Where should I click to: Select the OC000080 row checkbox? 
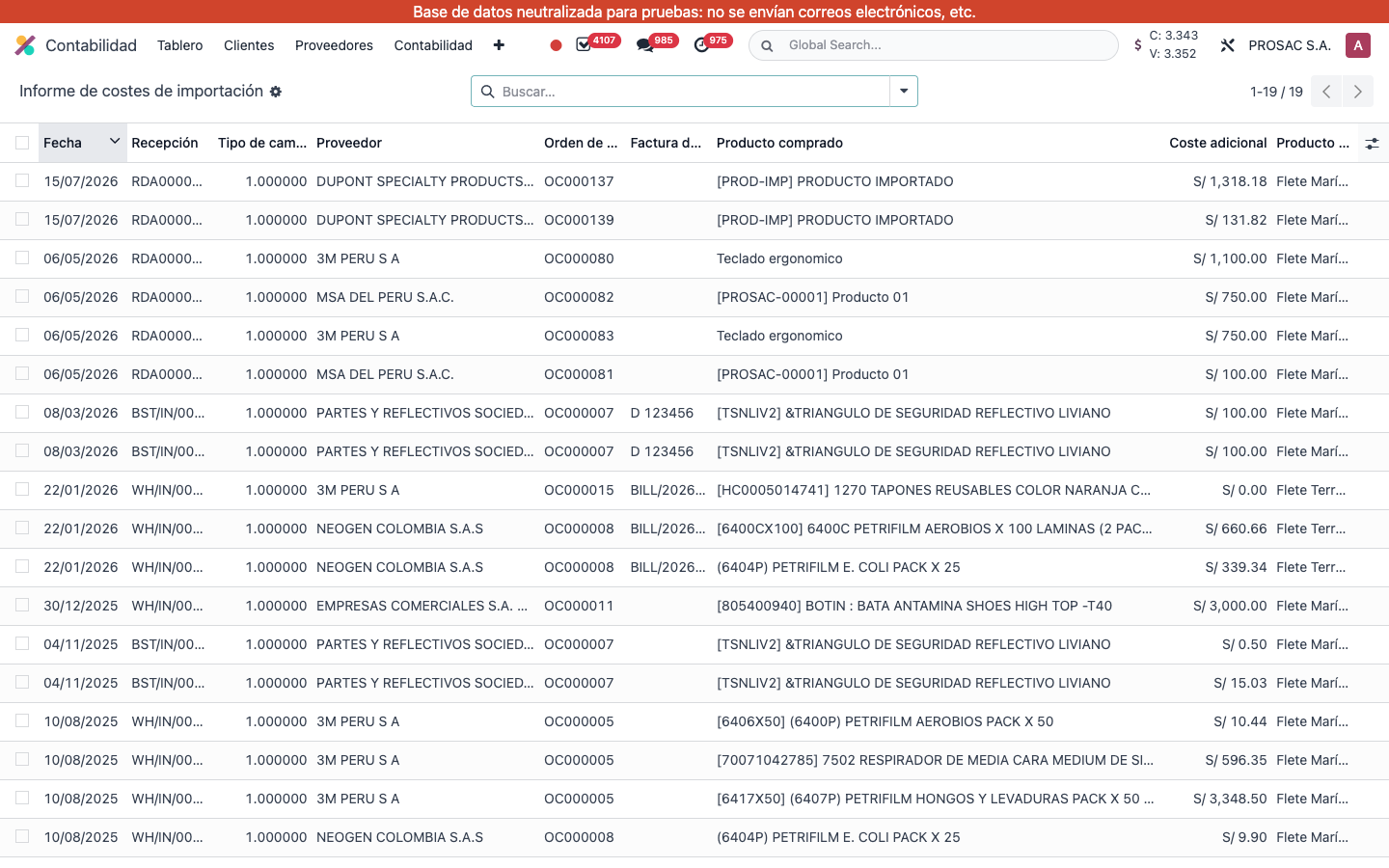pos(22,258)
